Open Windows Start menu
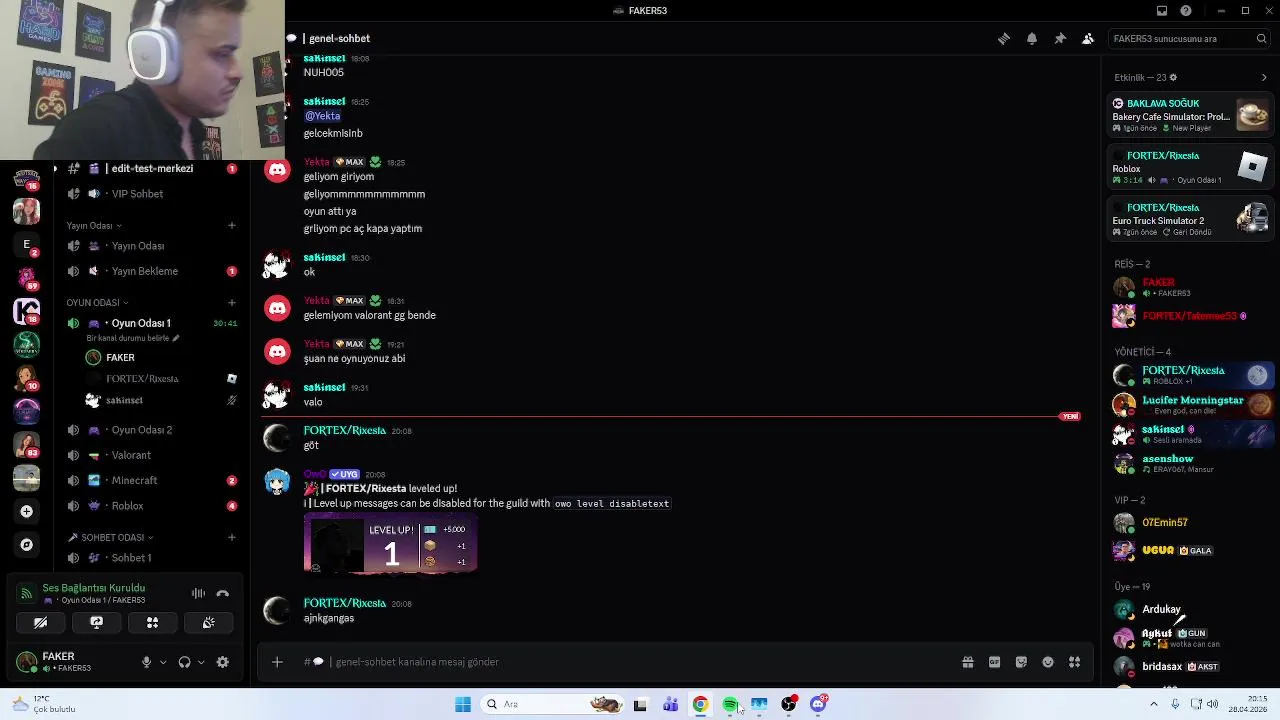Screen dimensions: 1280x720 point(463,704)
